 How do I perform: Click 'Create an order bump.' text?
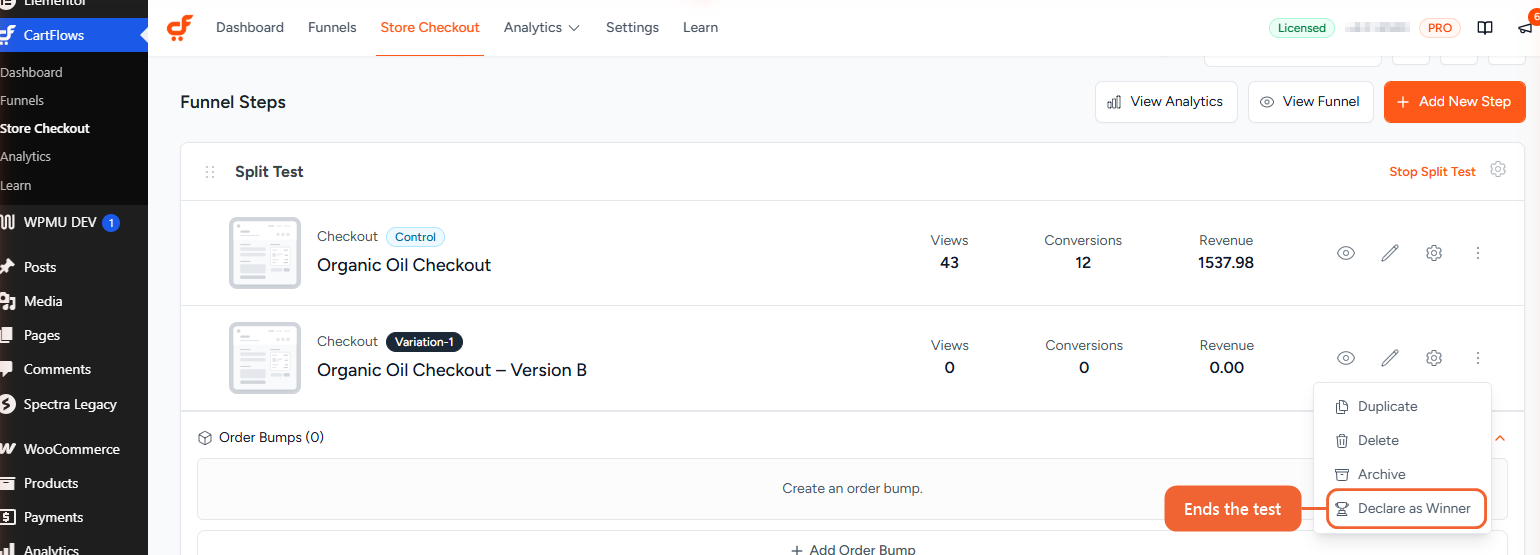tap(852, 489)
